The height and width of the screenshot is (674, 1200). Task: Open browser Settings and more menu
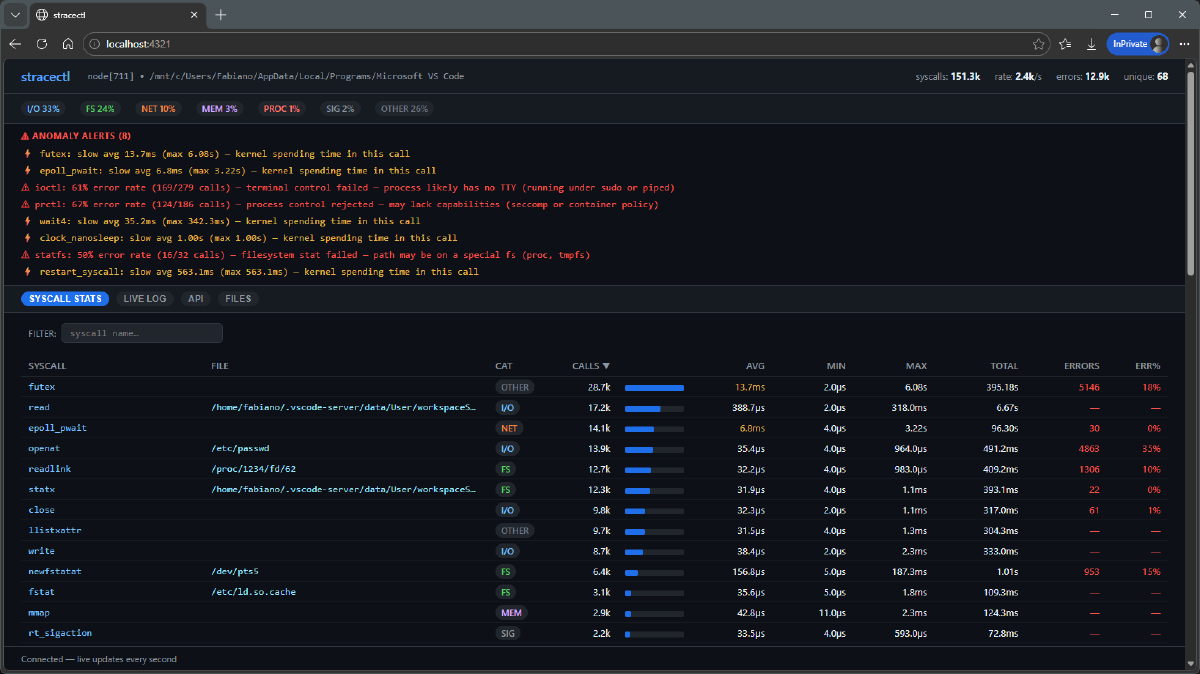coord(1184,44)
